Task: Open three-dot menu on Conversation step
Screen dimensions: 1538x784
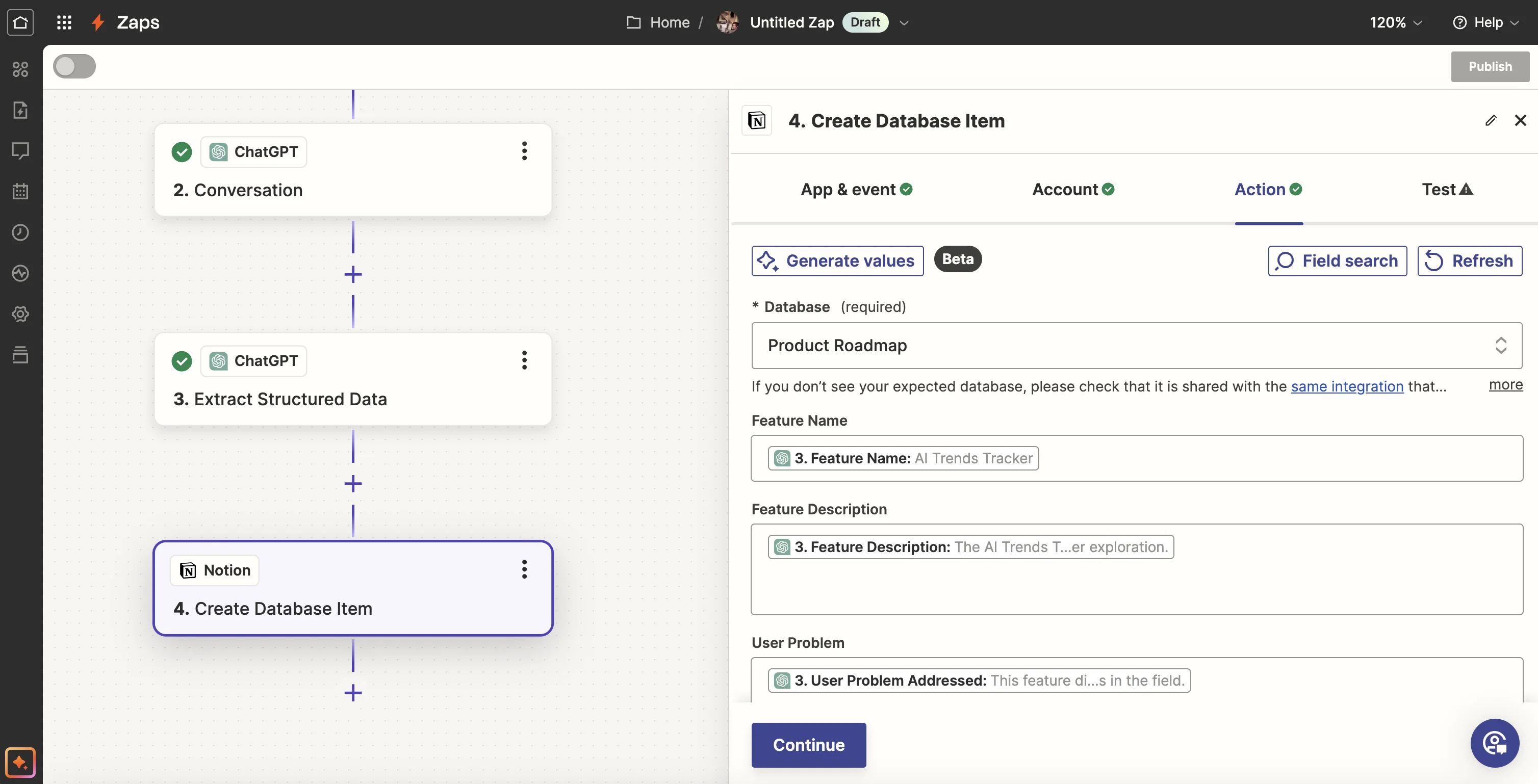Action: [x=524, y=151]
